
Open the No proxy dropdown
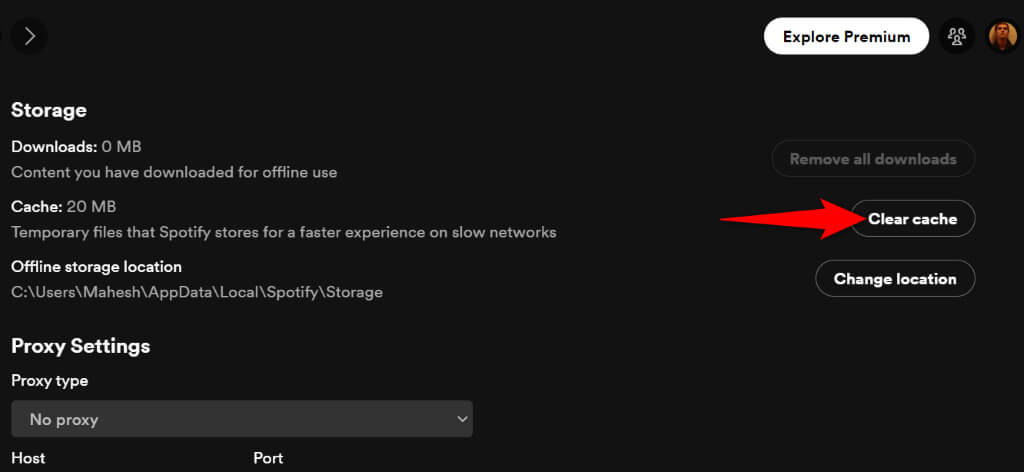click(x=241, y=419)
